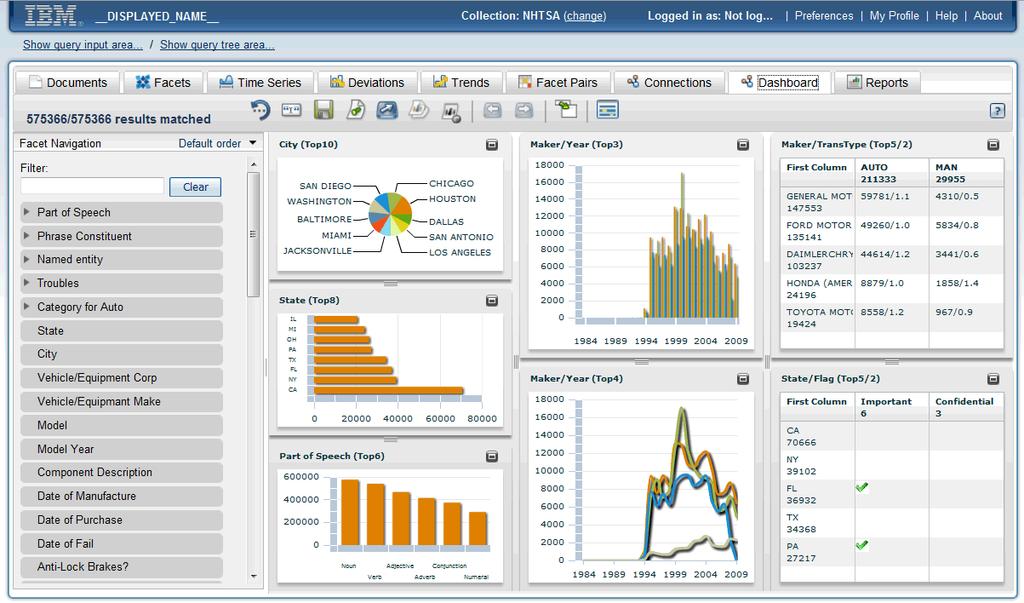Screen dimensions: 1024x603
Task: Click Show query tree area link
Action: tap(217, 45)
